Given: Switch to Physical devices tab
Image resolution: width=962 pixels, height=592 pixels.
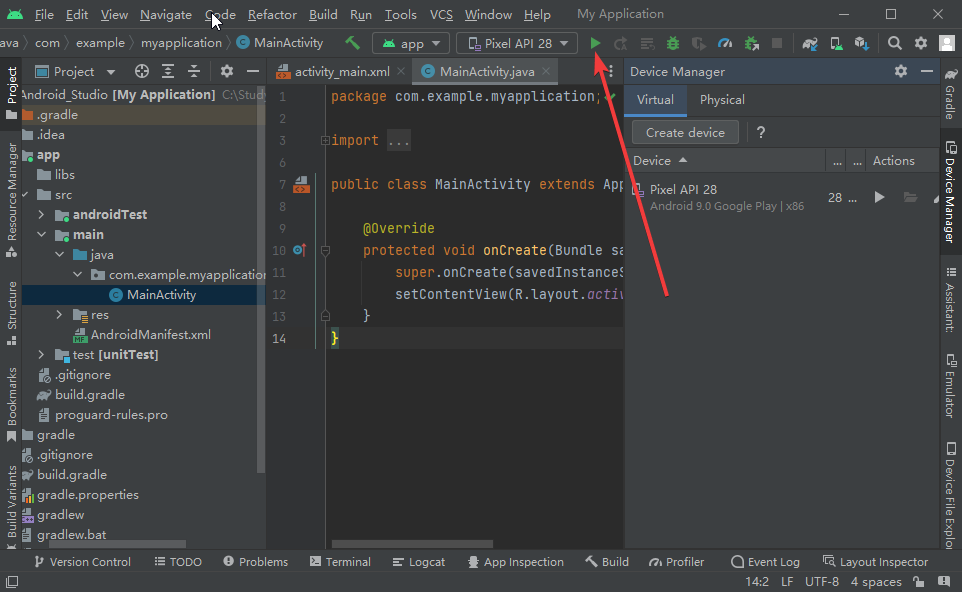Looking at the screenshot, I should pyautogui.click(x=722, y=100).
